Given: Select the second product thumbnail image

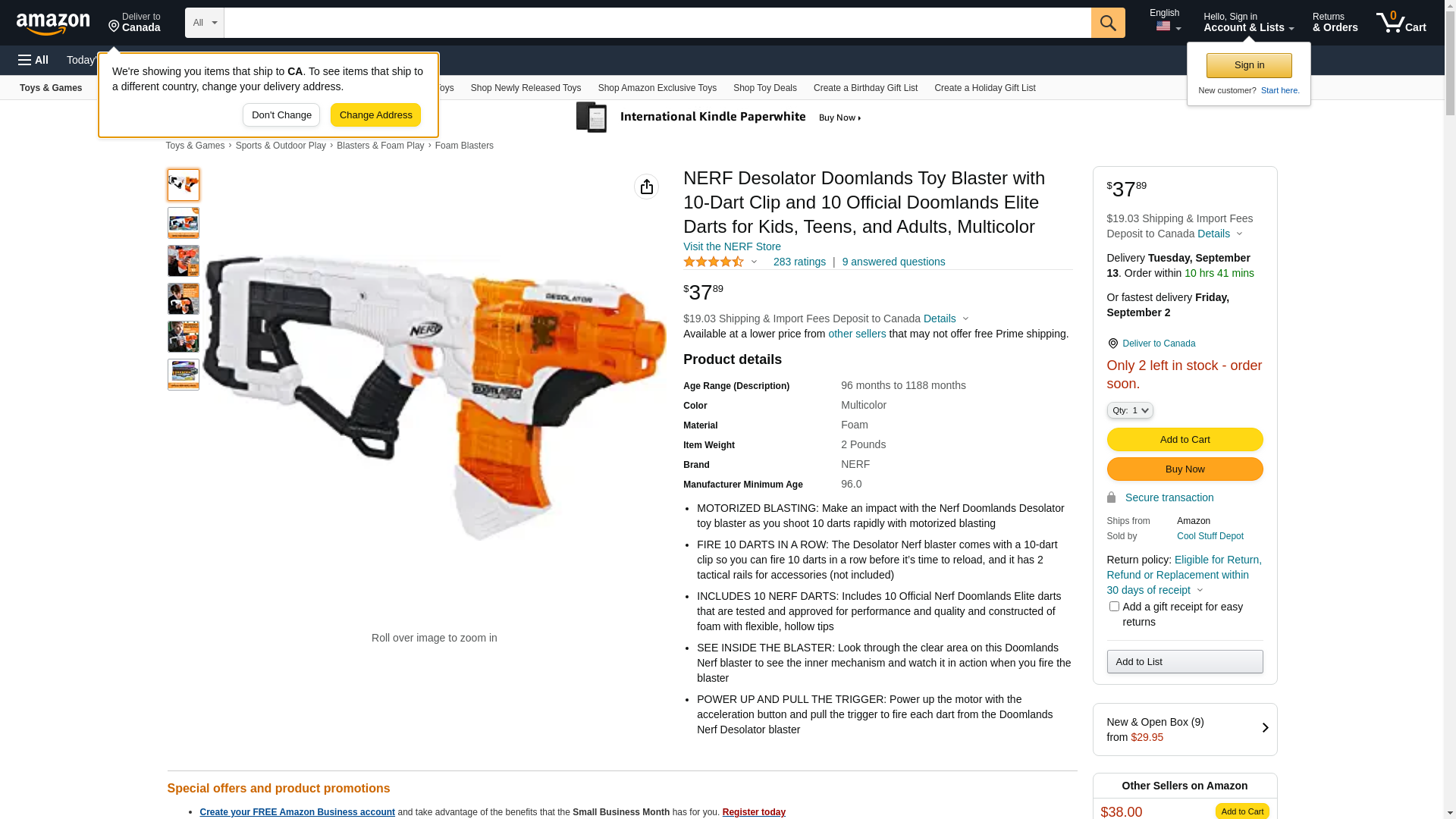Looking at the screenshot, I should [x=184, y=223].
